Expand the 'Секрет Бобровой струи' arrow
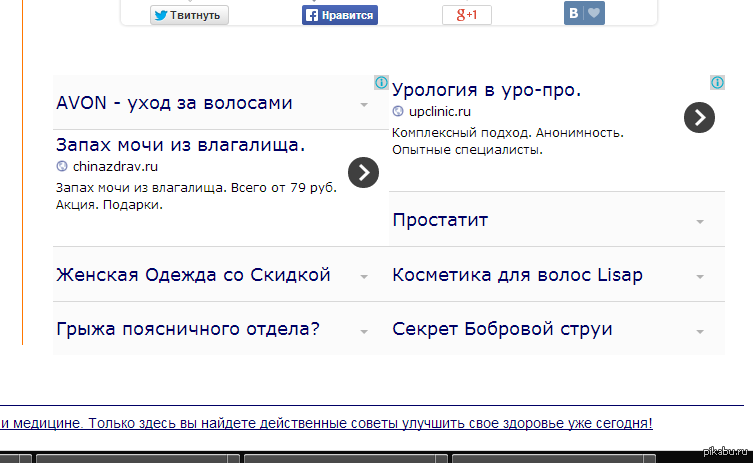753x463 pixels. coord(700,331)
